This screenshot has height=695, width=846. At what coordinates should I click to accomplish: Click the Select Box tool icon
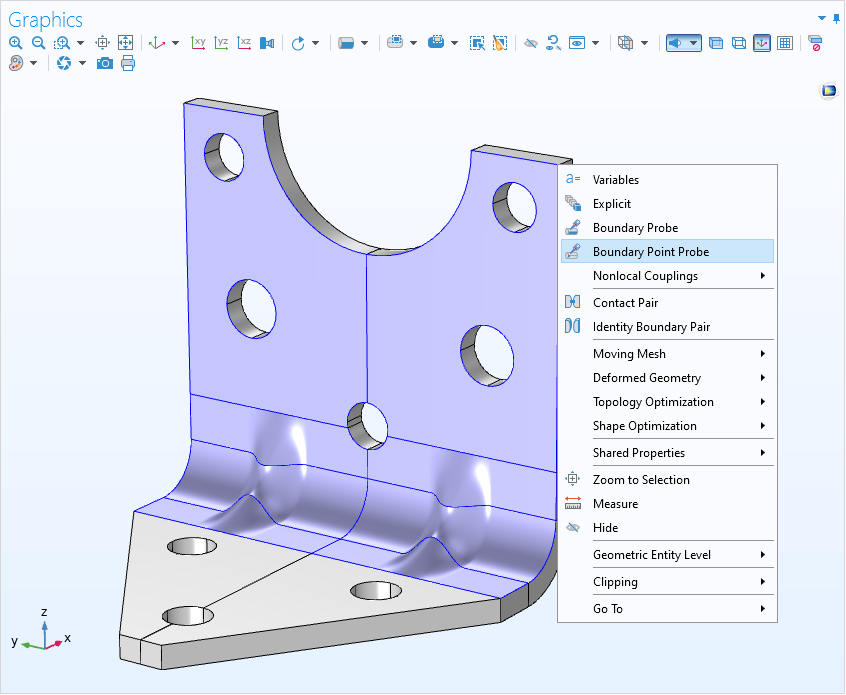point(477,43)
